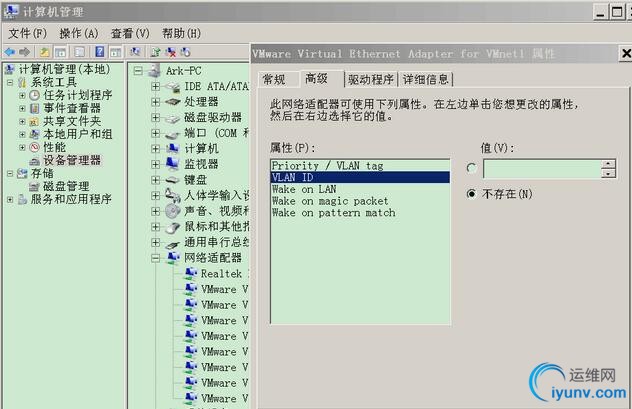Select Wake on magic packet property

pyautogui.click(x=360, y=201)
